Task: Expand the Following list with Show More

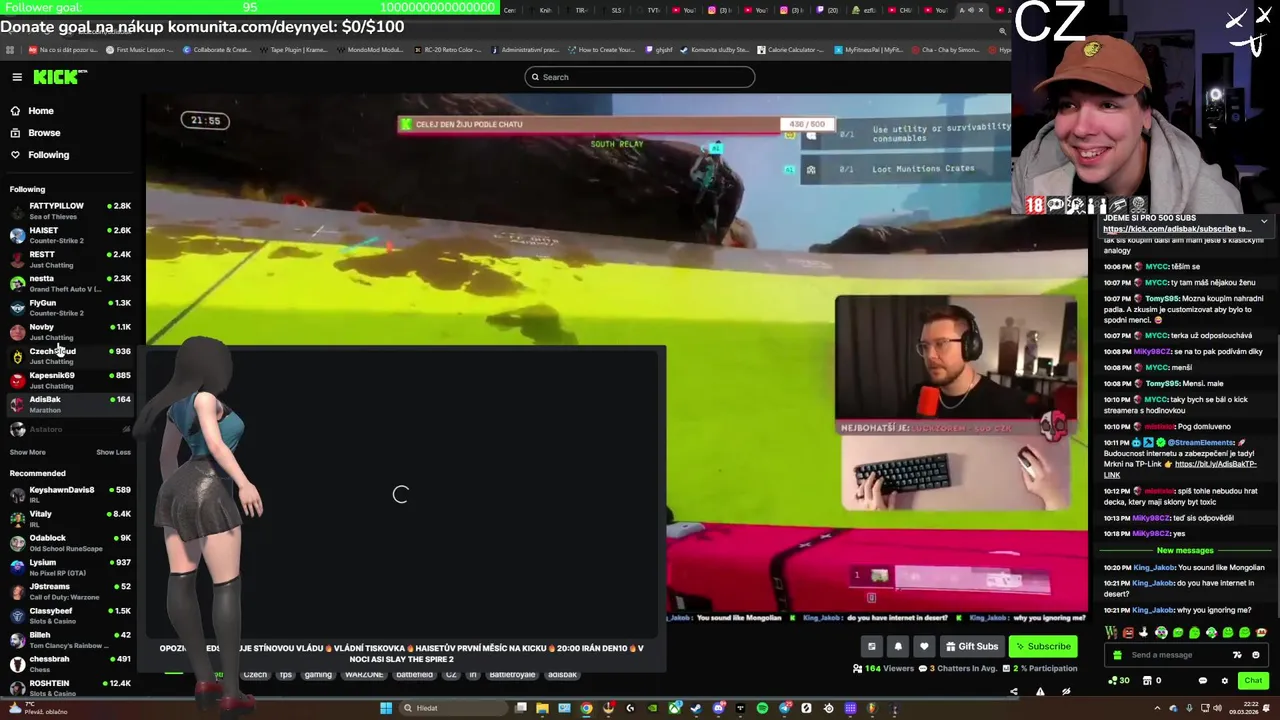Action: tap(27, 452)
